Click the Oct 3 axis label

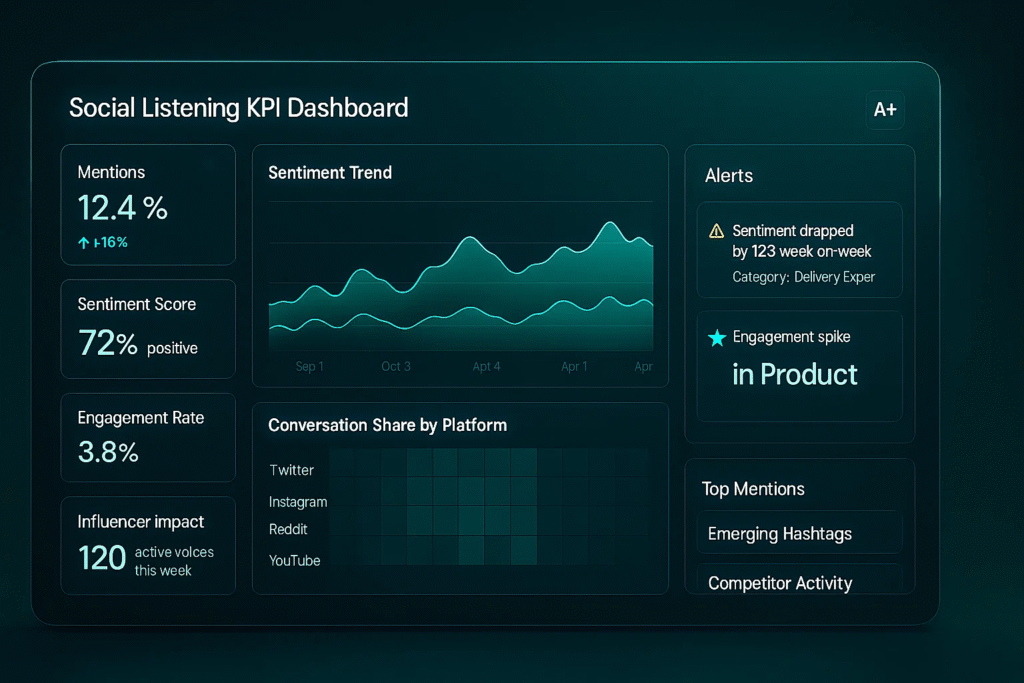tap(396, 366)
